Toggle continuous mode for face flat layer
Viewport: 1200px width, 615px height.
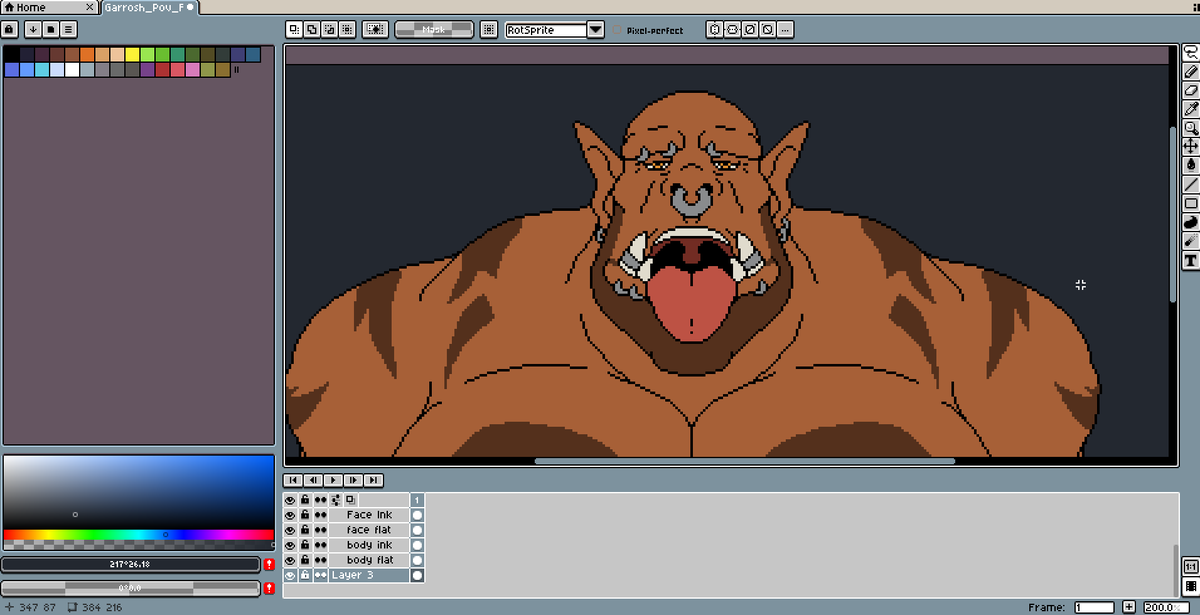321,530
